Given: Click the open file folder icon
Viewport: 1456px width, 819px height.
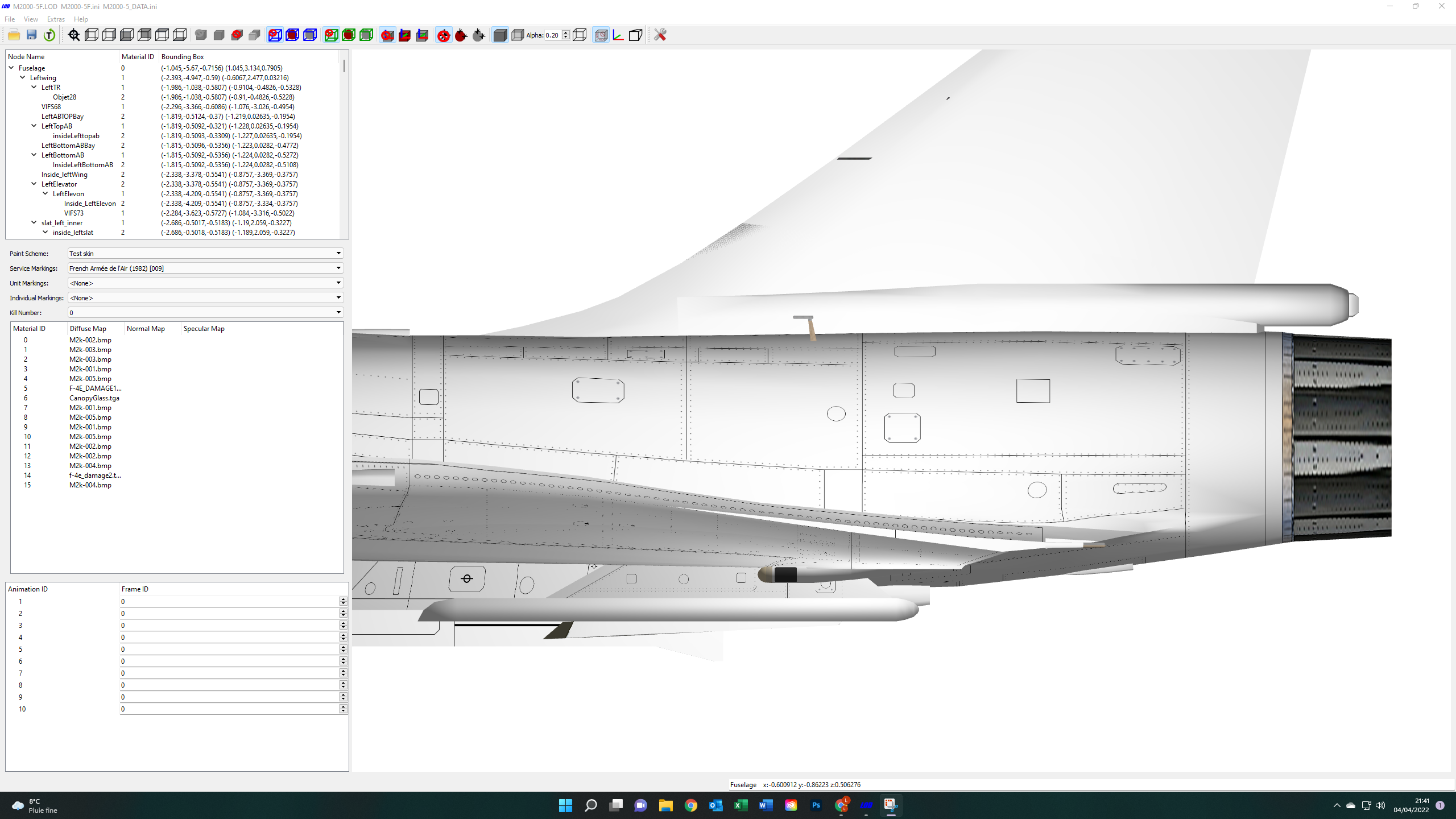Looking at the screenshot, I should click(x=14, y=35).
